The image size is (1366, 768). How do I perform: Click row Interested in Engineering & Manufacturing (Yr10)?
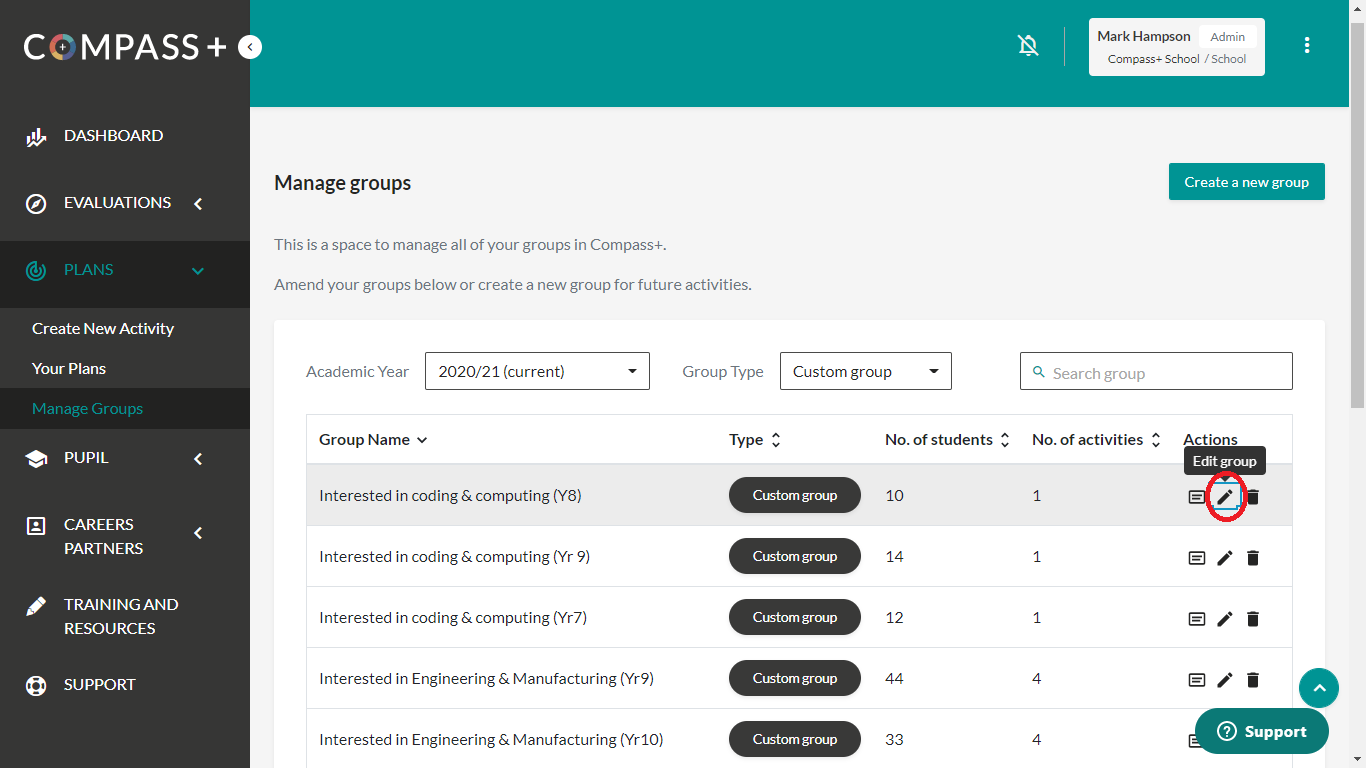pyautogui.click(x=799, y=739)
